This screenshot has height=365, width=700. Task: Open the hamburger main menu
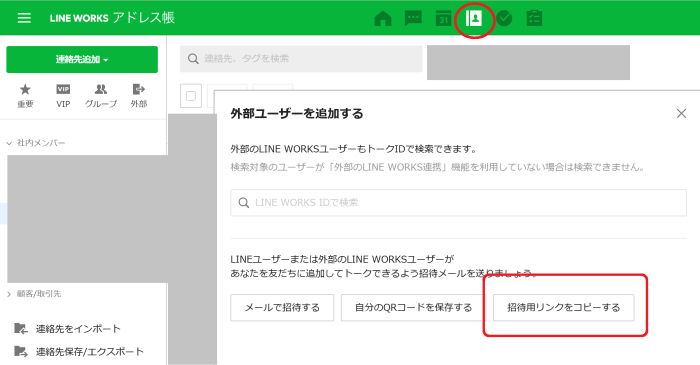pos(24,18)
